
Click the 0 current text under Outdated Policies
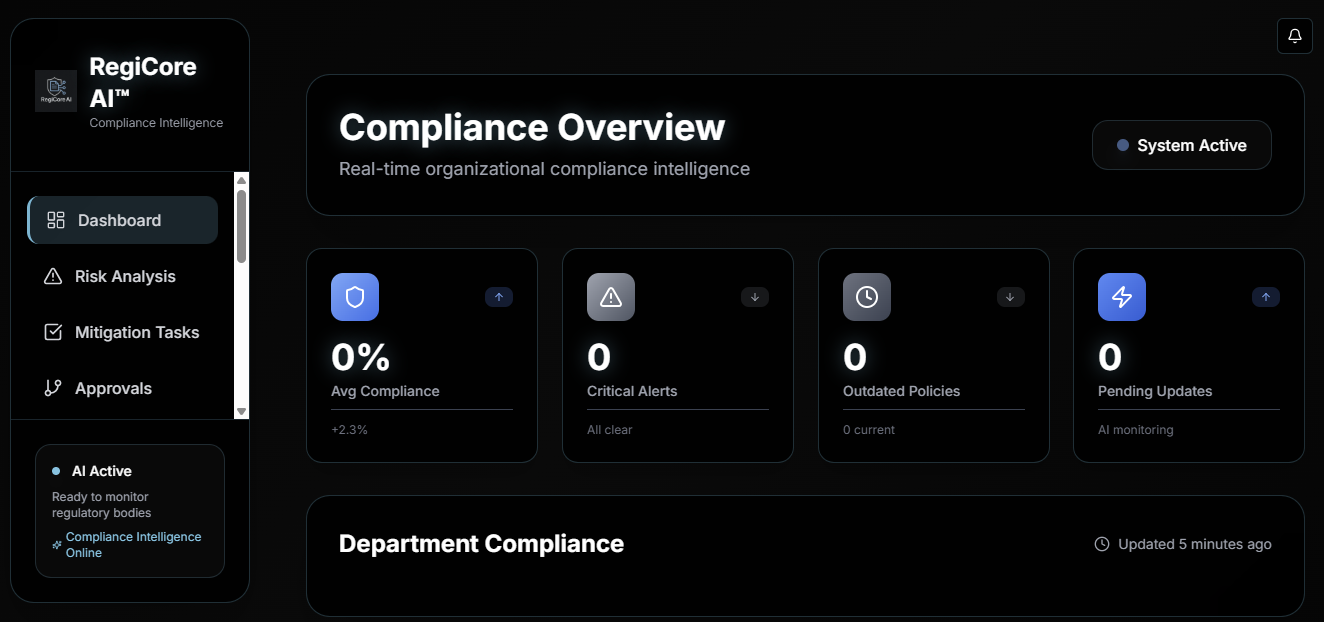click(869, 430)
